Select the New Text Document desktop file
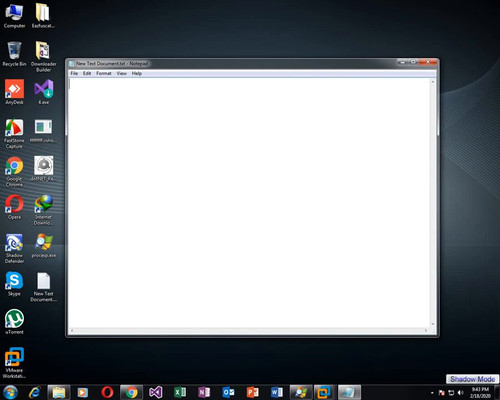Screen dimensions: 500x400 click(x=44, y=287)
